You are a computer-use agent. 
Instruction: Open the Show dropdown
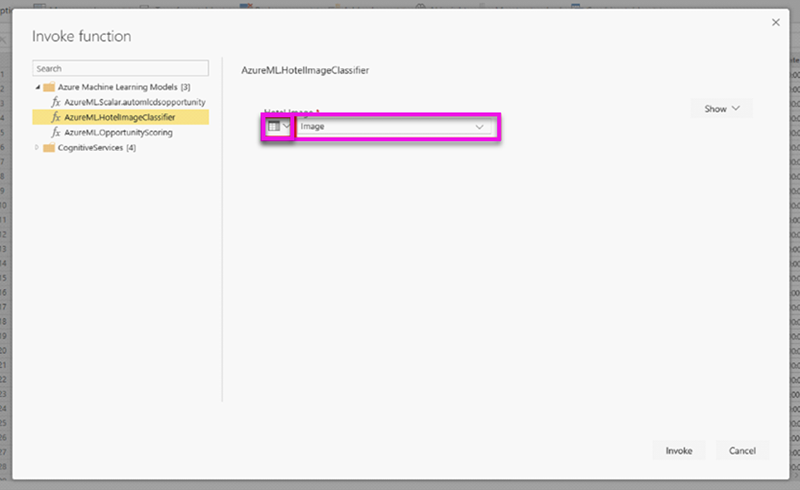pyautogui.click(x=721, y=108)
